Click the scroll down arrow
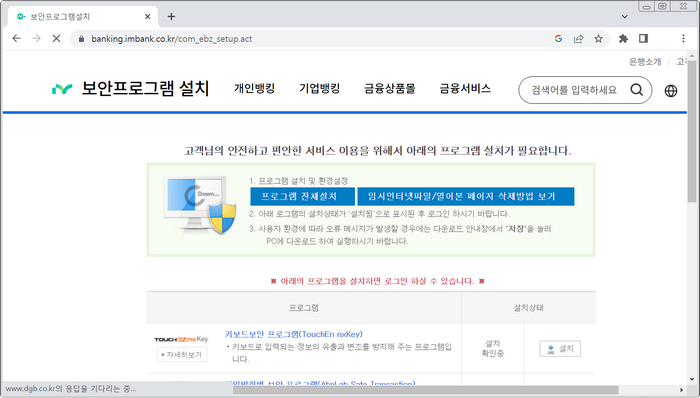Viewport: 700px width, 398px height. point(692,380)
